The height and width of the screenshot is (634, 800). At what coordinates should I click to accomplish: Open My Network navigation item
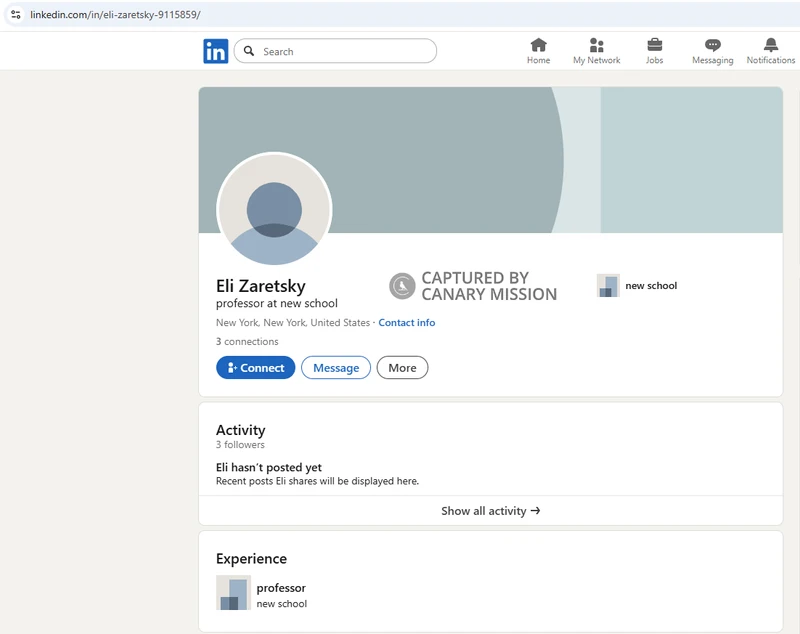pos(596,51)
